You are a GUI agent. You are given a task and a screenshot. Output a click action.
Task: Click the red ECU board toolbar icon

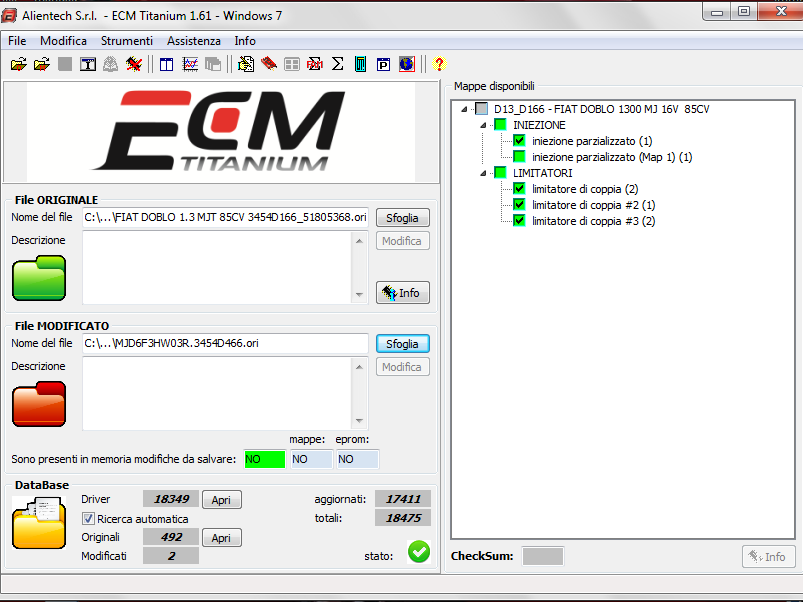pos(269,64)
